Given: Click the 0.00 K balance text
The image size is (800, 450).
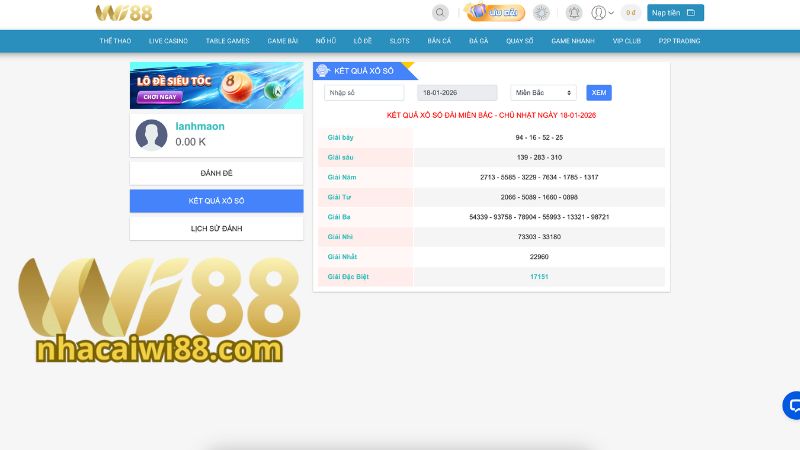Looking at the screenshot, I should pos(190,142).
